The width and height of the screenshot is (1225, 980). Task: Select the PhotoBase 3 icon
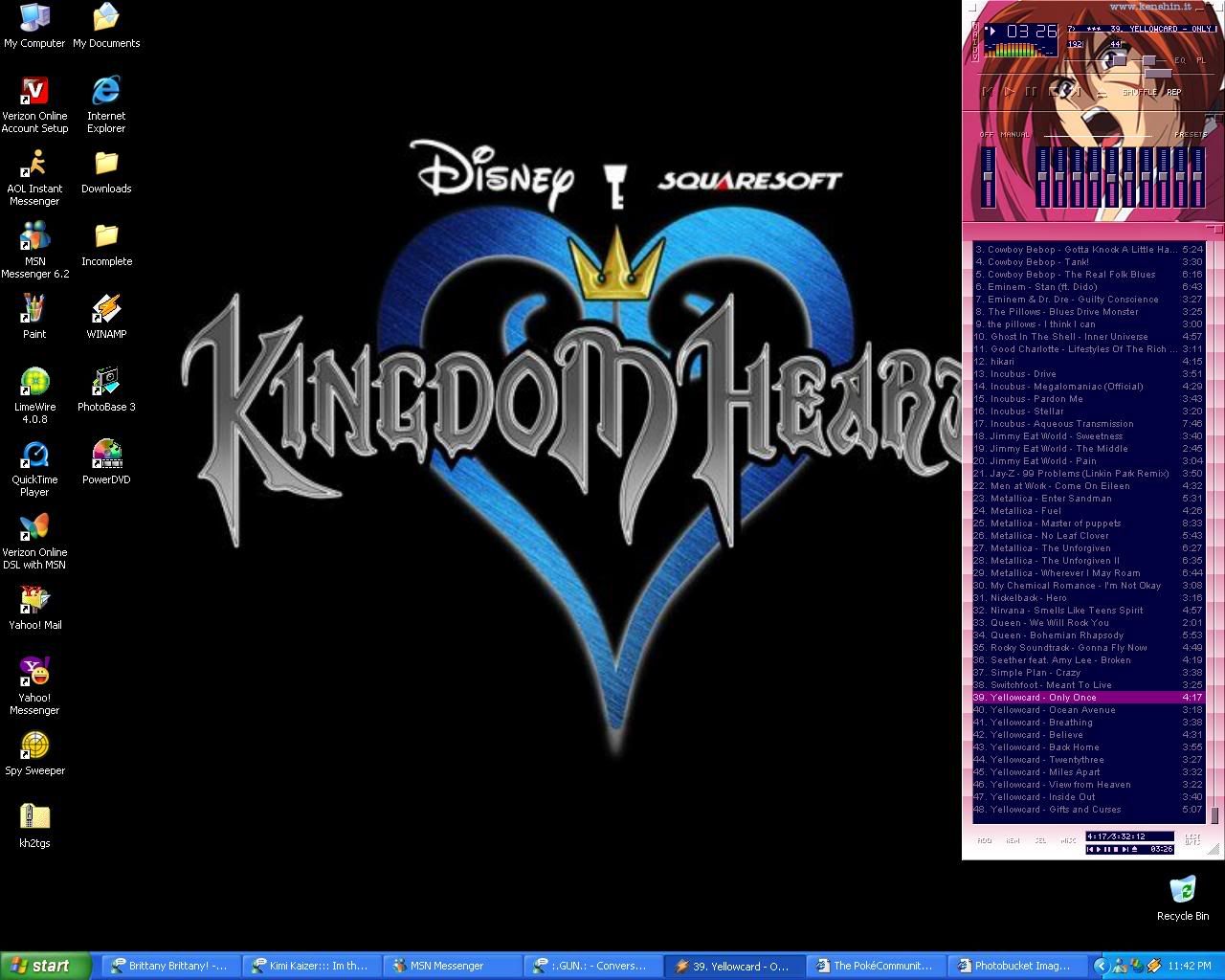(106, 390)
